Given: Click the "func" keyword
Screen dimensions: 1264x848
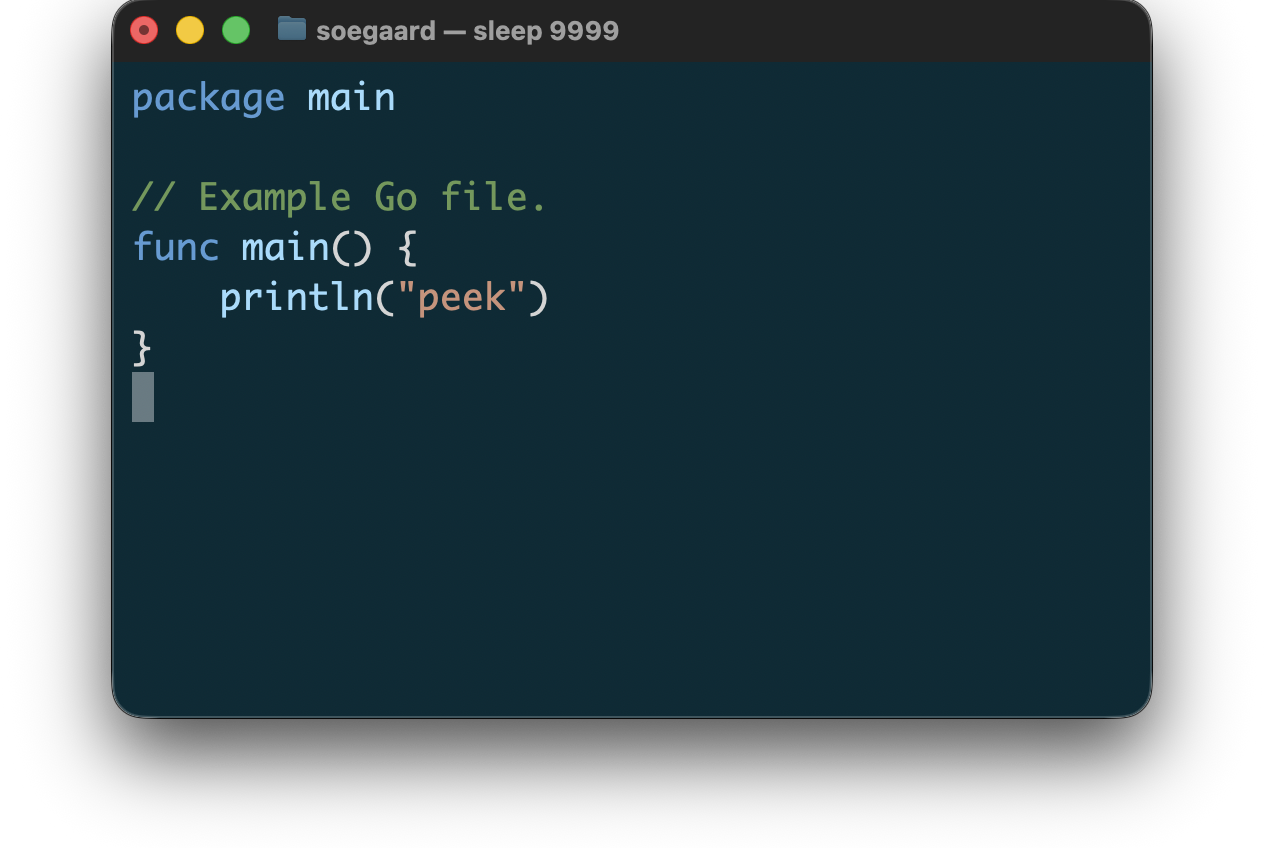Looking at the screenshot, I should pos(175,247).
